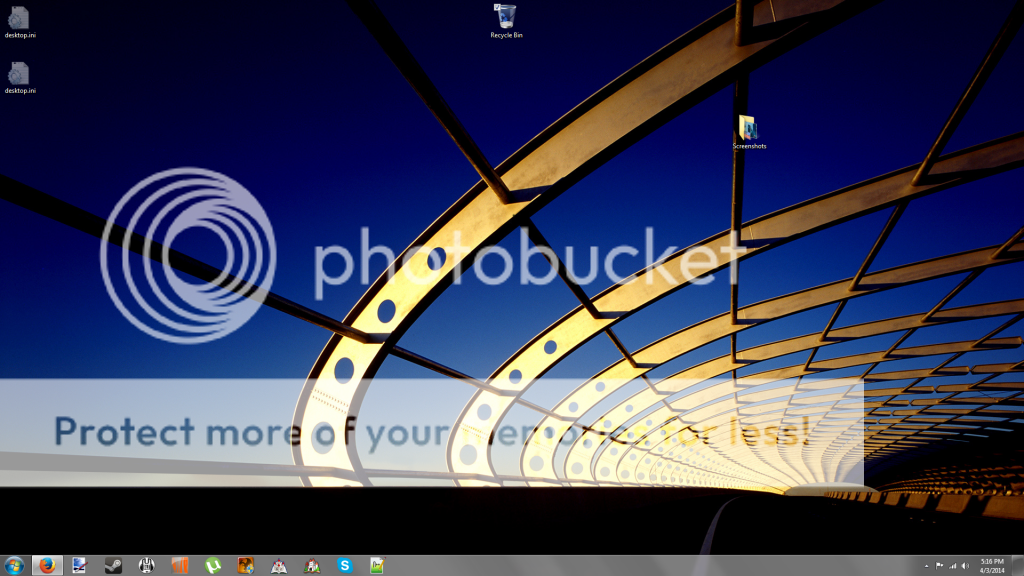Launch Steam from the taskbar

113,566
